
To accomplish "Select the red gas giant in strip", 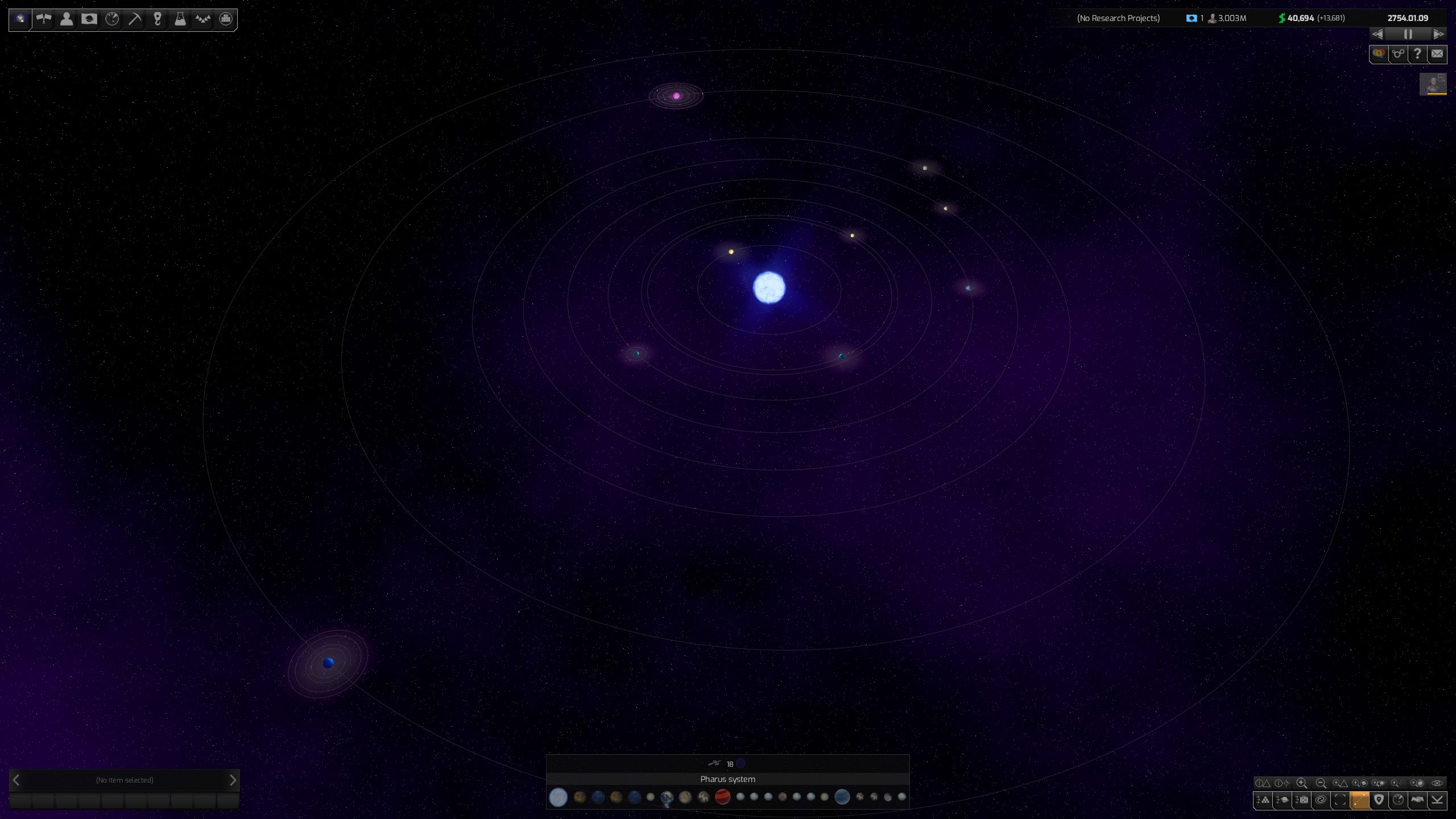I will tap(722, 797).
